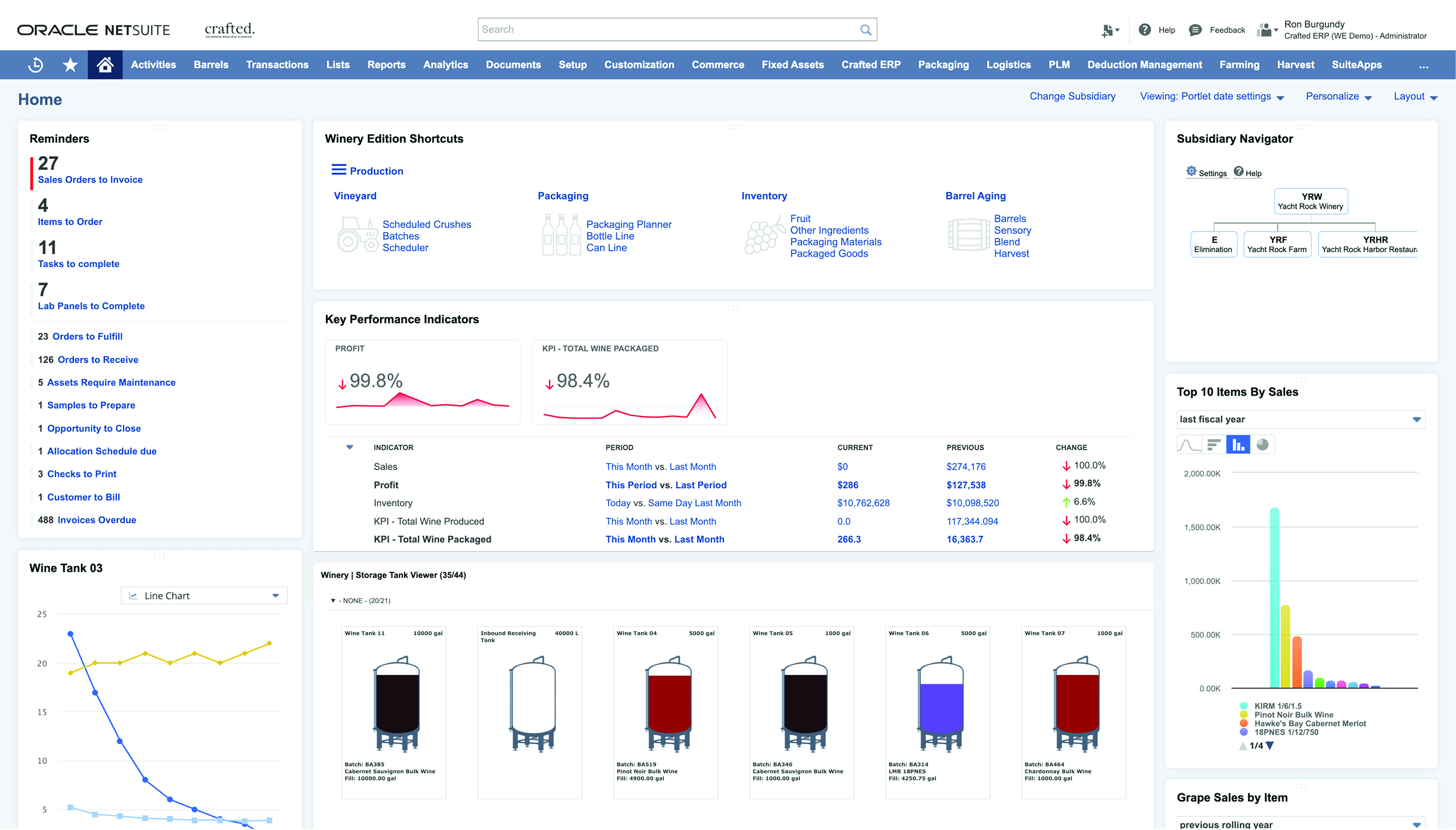Open Lab Panels to Complete reminder

(91, 306)
